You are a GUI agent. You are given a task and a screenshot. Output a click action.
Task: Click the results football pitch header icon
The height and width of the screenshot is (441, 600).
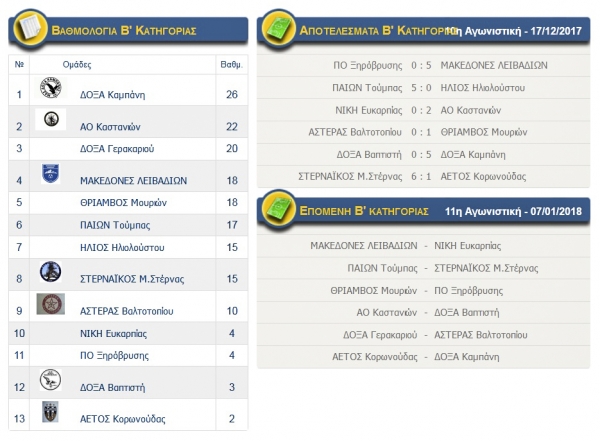278,31
